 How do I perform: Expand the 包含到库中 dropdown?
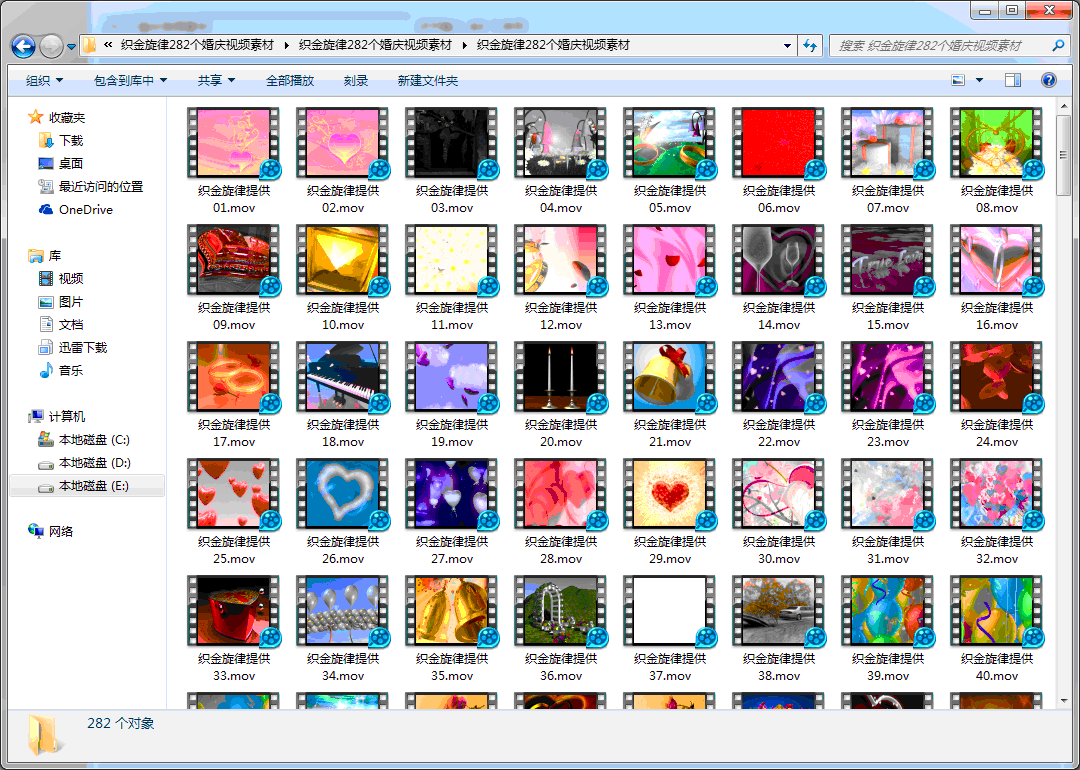click(x=130, y=80)
